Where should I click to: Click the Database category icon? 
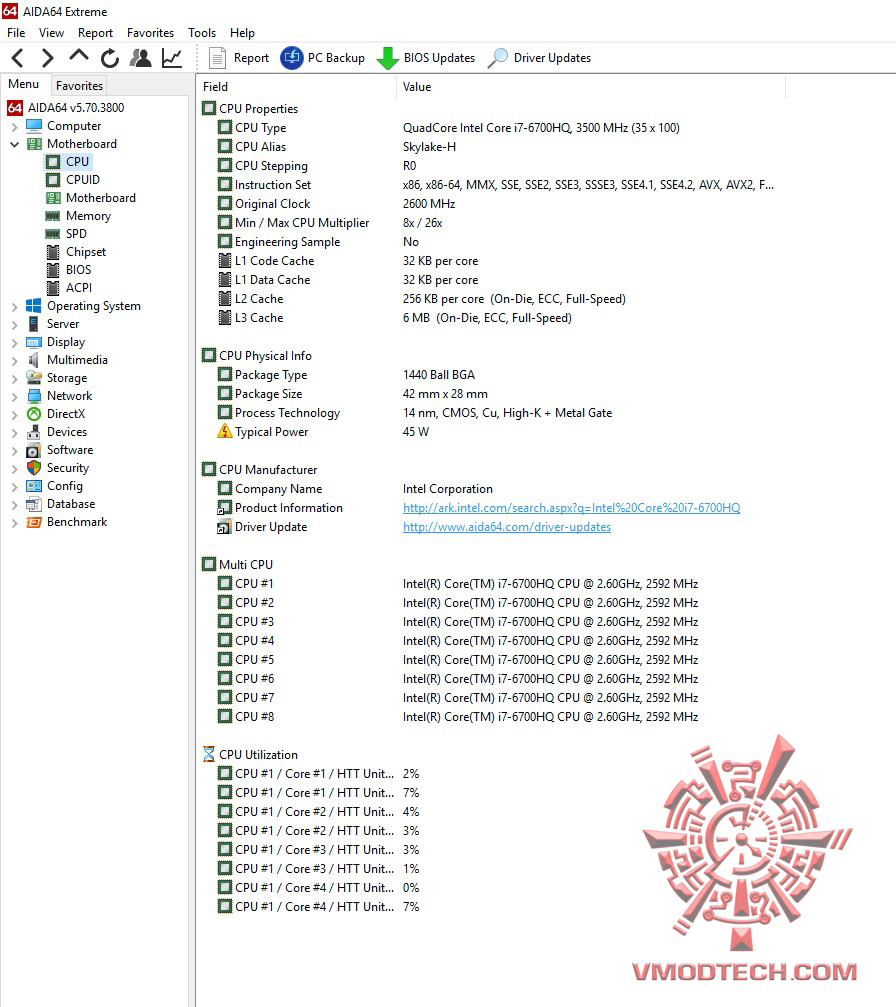33,504
